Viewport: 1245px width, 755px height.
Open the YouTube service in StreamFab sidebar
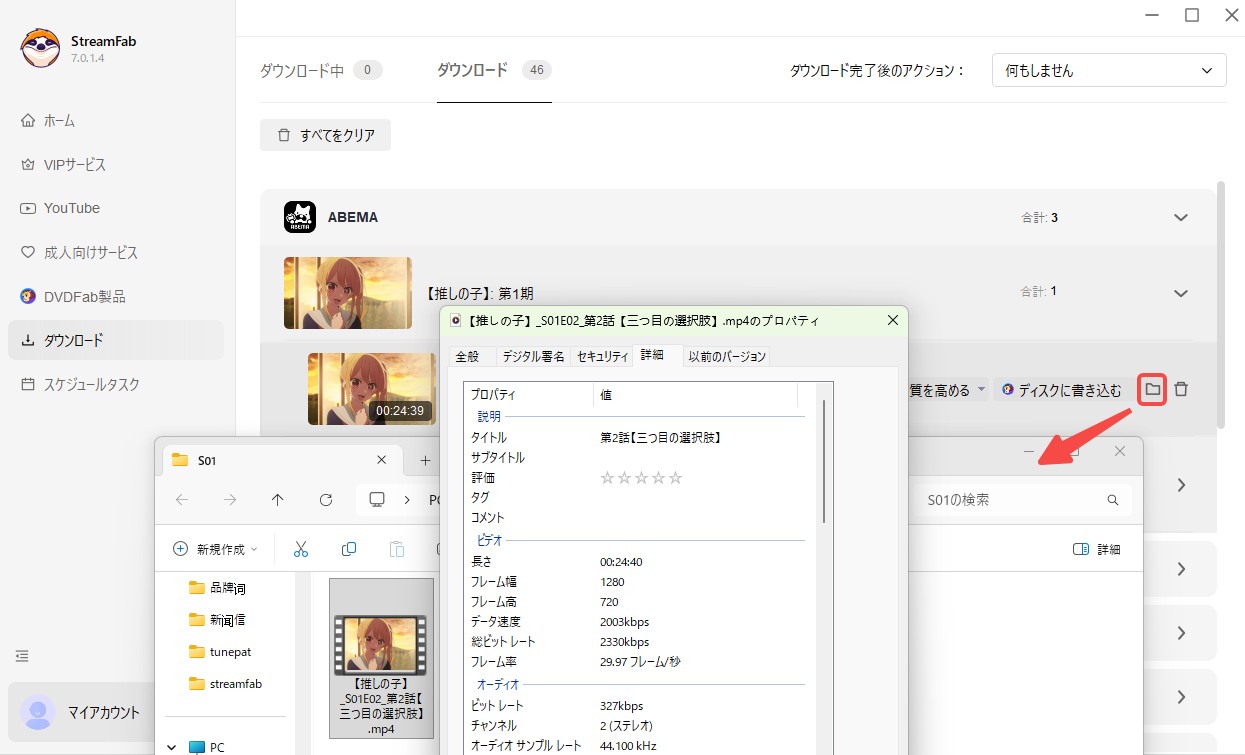click(71, 208)
